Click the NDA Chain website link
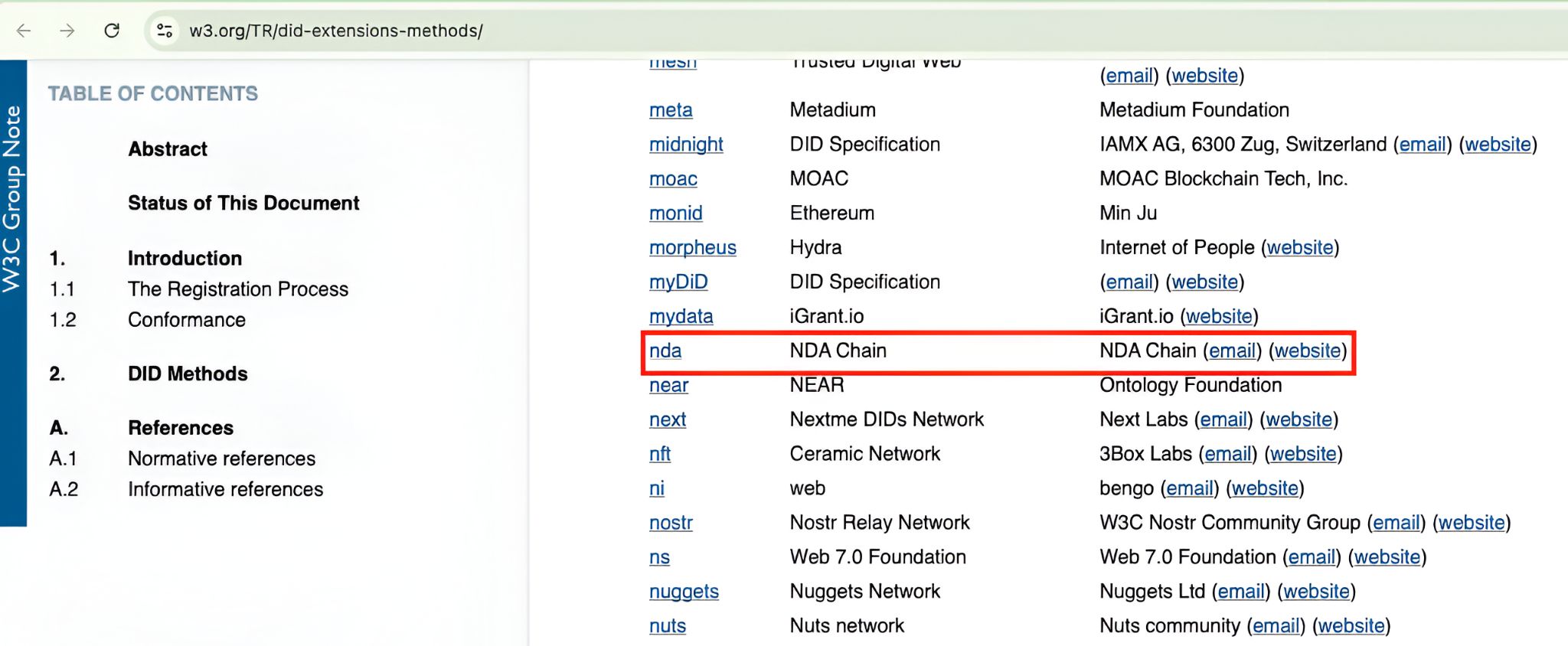Screen dimensions: 1568x646 click(x=1308, y=351)
